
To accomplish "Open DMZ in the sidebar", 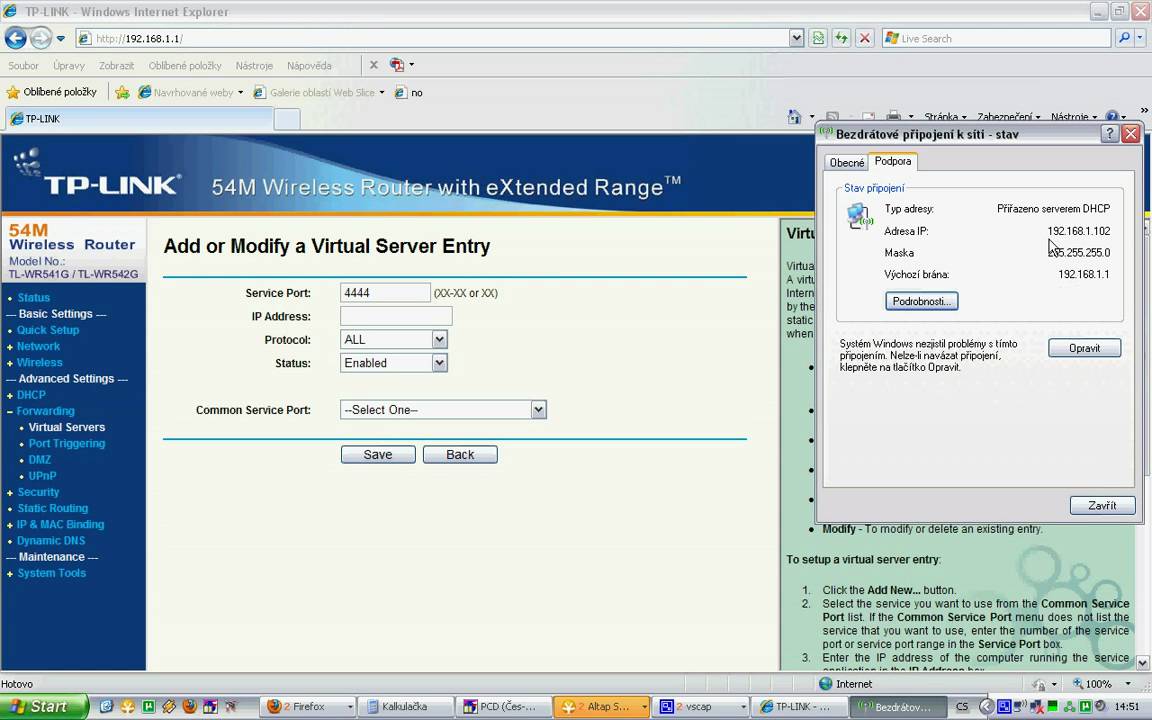I will 40,459.
